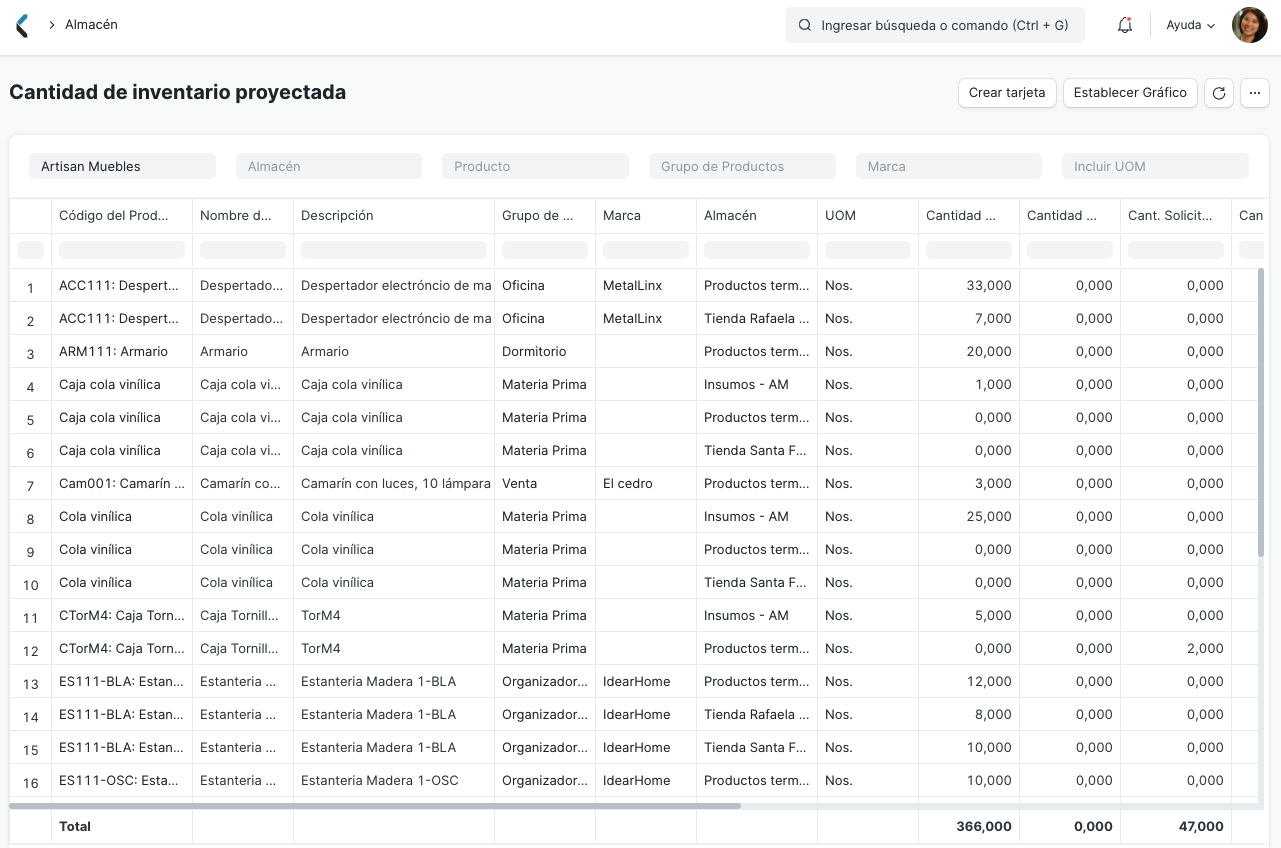
Task: Click the 'El cedro' brand cell
Action: (x=646, y=484)
